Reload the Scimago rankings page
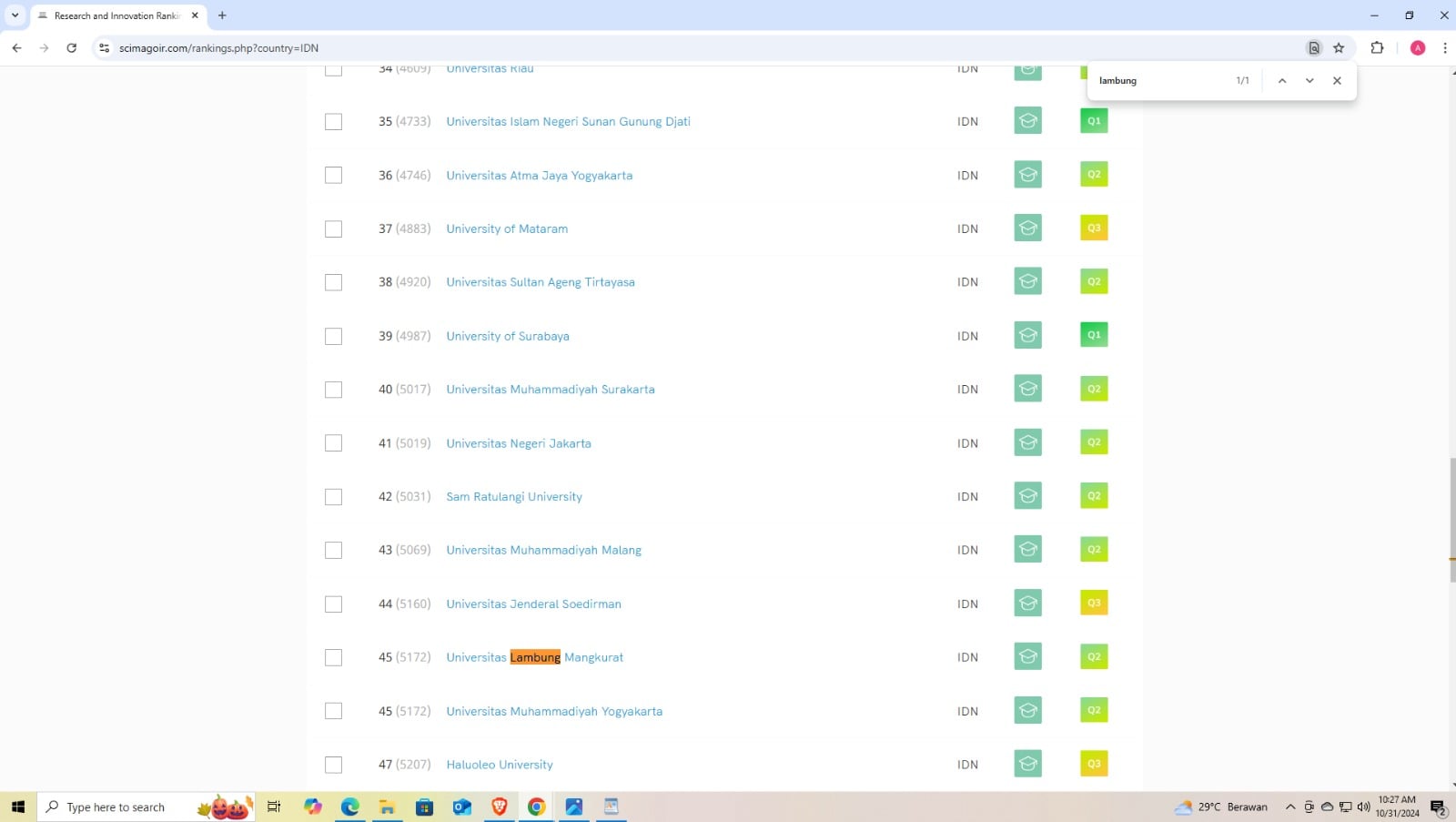The image size is (1456, 822). point(71,48)
